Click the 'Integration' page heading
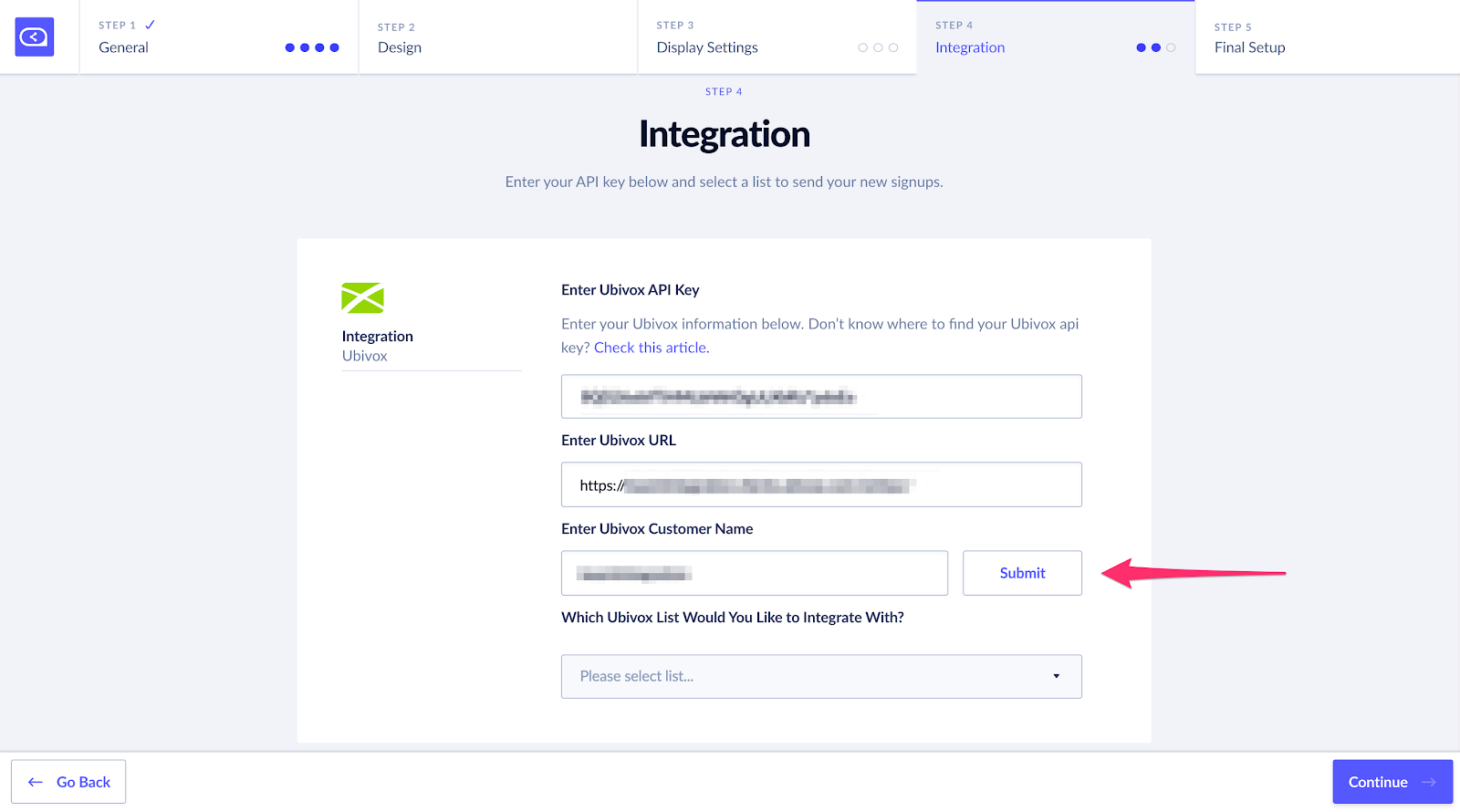This screenshot has width=1460, height=812. coord(725,134)
